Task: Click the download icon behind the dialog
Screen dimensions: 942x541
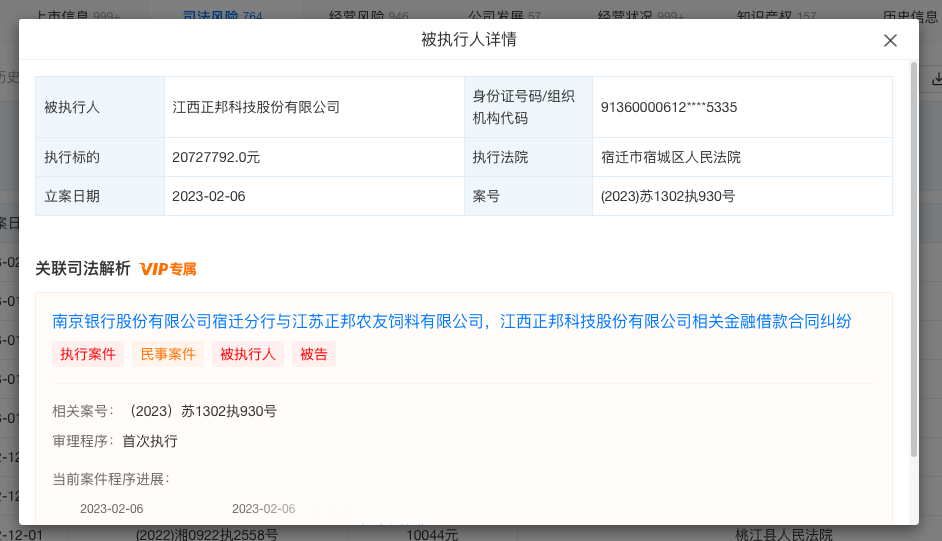Action: (x=935, y=77)
